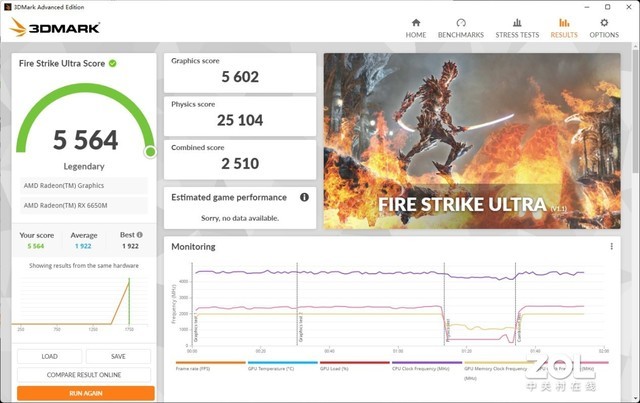Screen dimensions: 640x403
Task: Maximize the 3DMark window
Action: pyautogui.click(x=607, y=7)
